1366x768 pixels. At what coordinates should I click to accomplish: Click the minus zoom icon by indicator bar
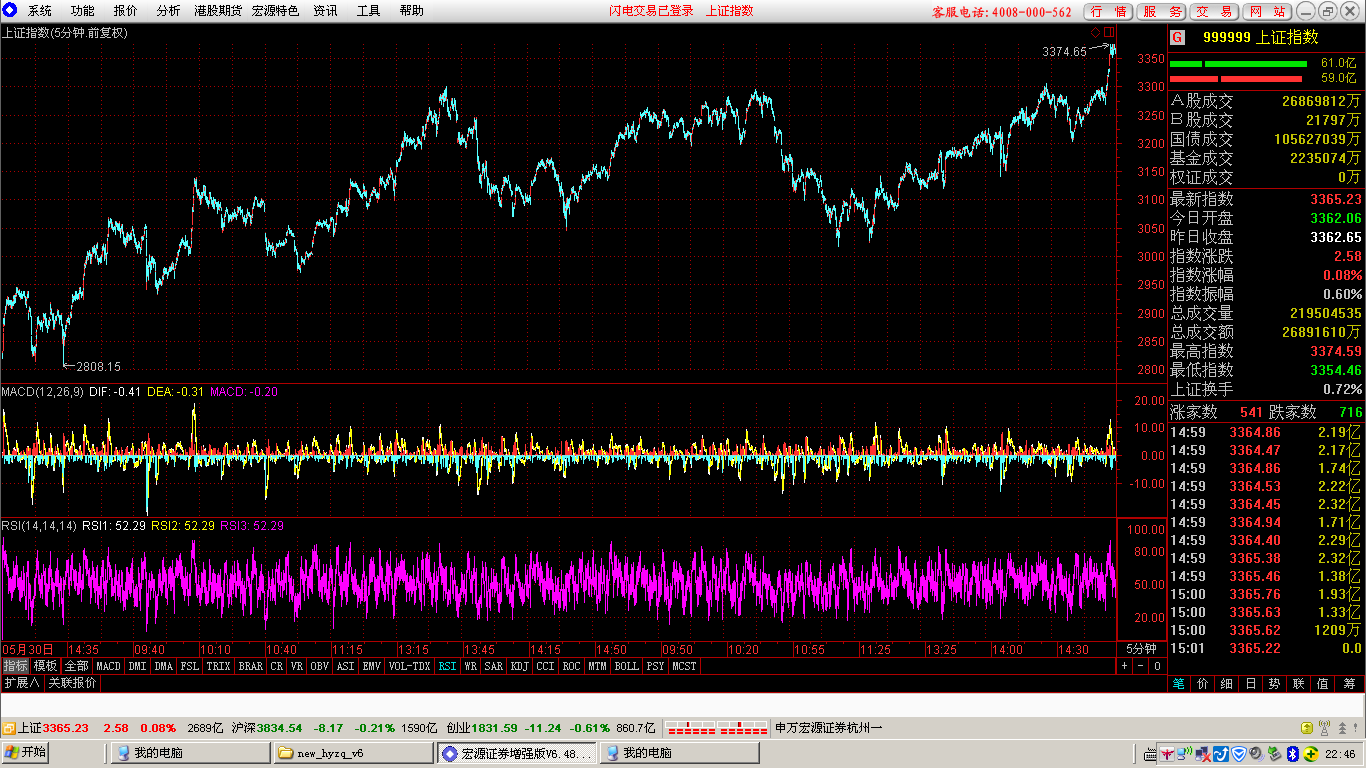coord(1140,666)
